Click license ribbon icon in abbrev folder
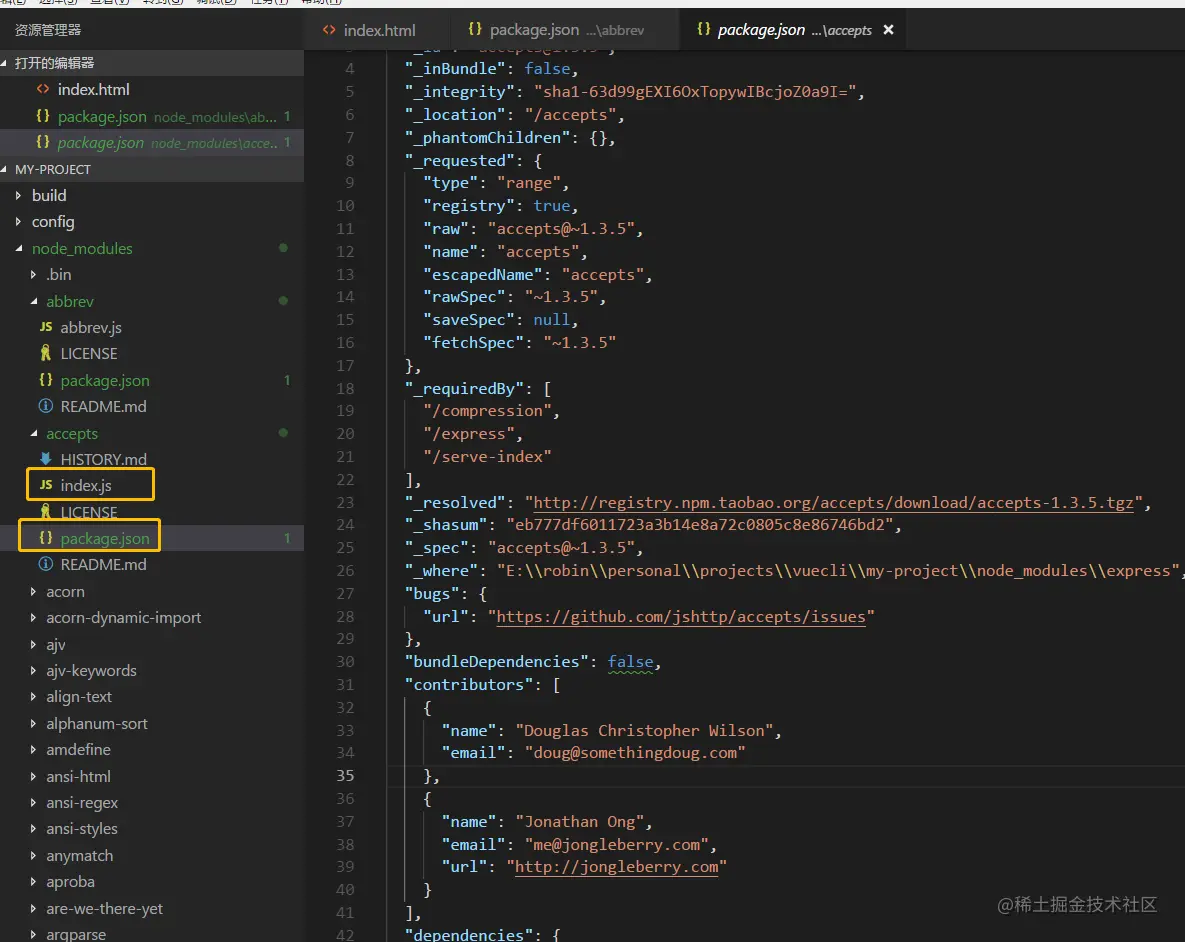This screenshot has height=942, width=1185. pyautogui.click(x=45, y=353)
